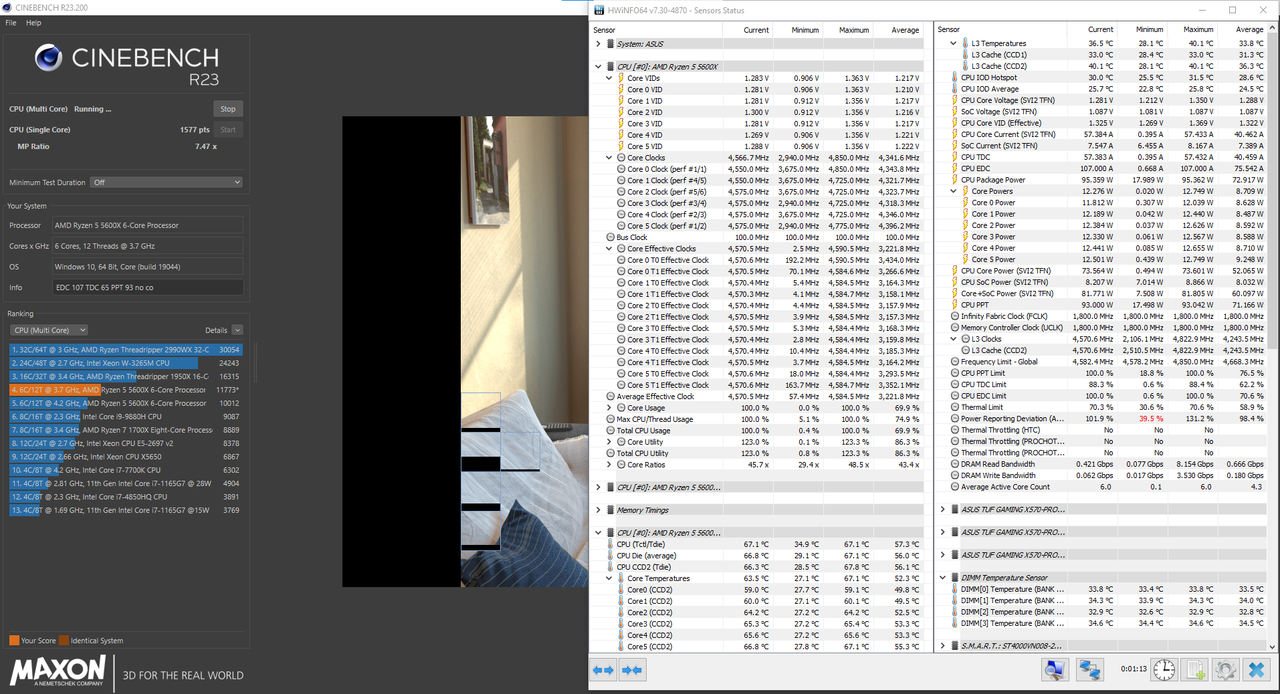The width and height of the screenshot is (1280, 694).
Task: Click the MAXON logo
Action: (58, 672)
